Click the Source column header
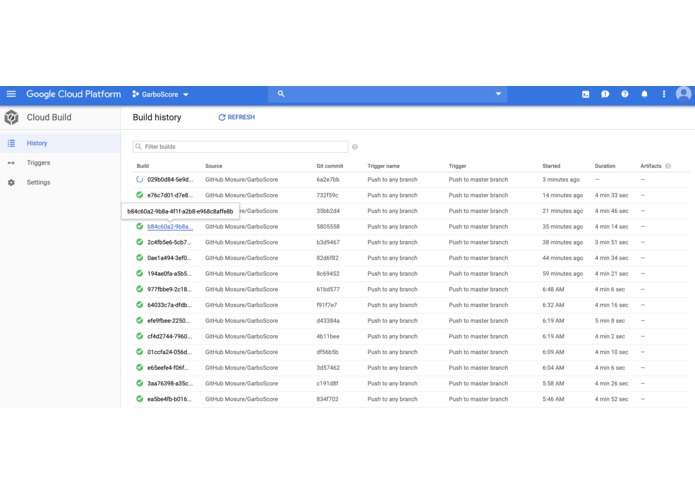The image size is (695, 494). tap(214, 166)
